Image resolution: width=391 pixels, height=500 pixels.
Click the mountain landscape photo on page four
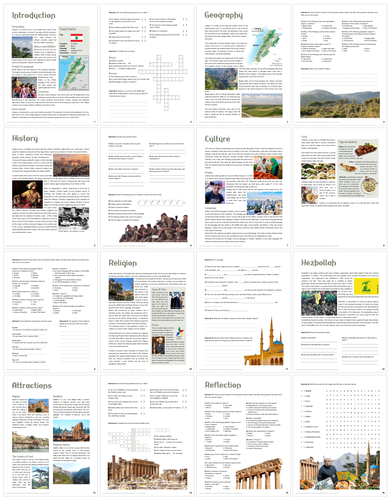[340, 104]
